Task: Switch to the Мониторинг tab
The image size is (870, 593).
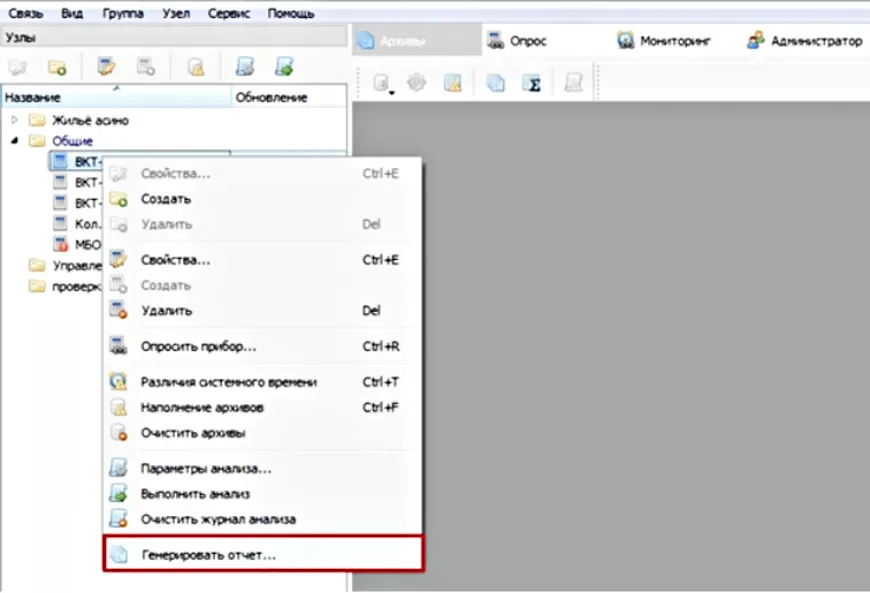Action: [x=666, y=41]
